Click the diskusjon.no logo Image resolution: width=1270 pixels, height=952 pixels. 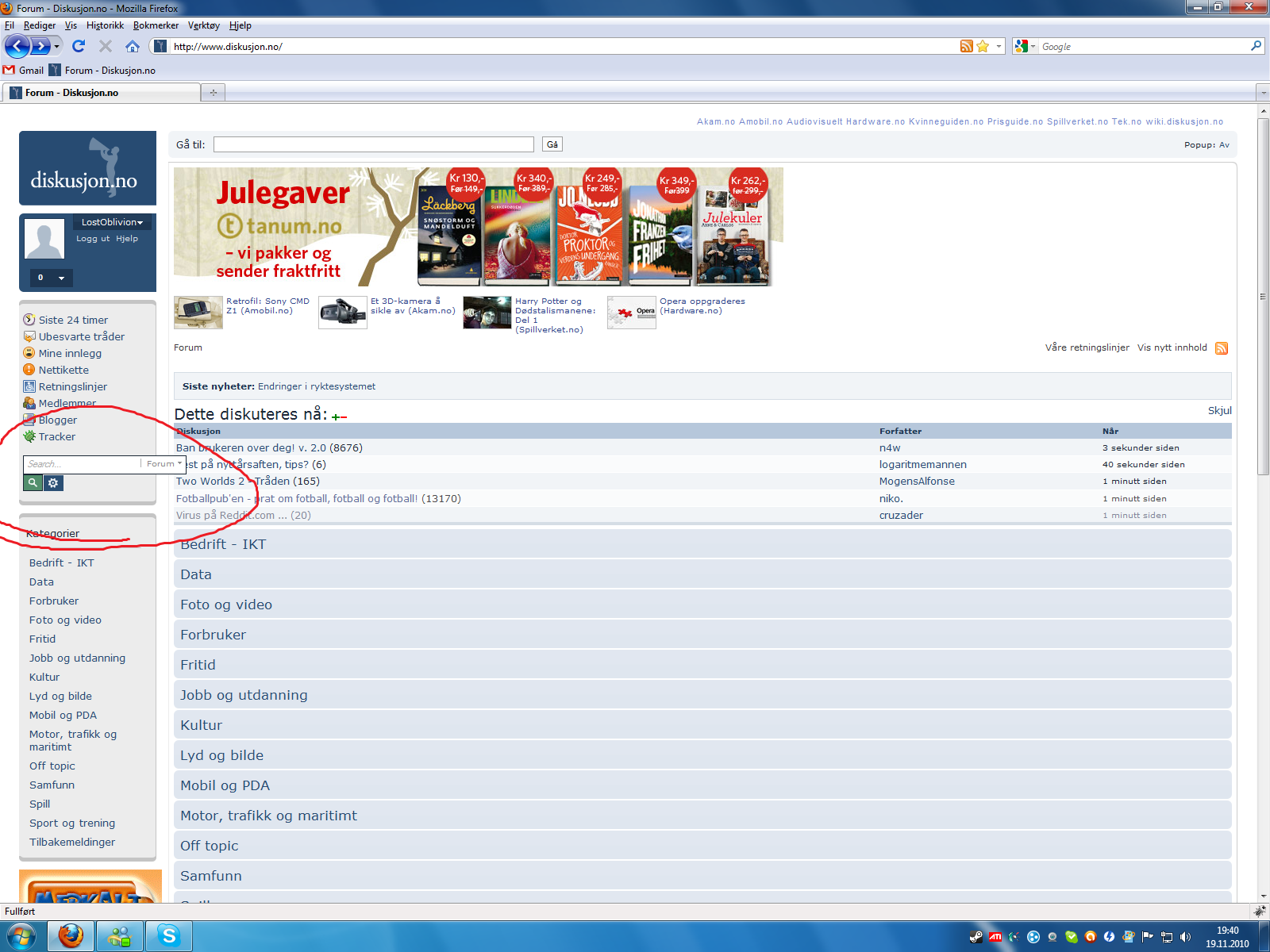point(87,168)
